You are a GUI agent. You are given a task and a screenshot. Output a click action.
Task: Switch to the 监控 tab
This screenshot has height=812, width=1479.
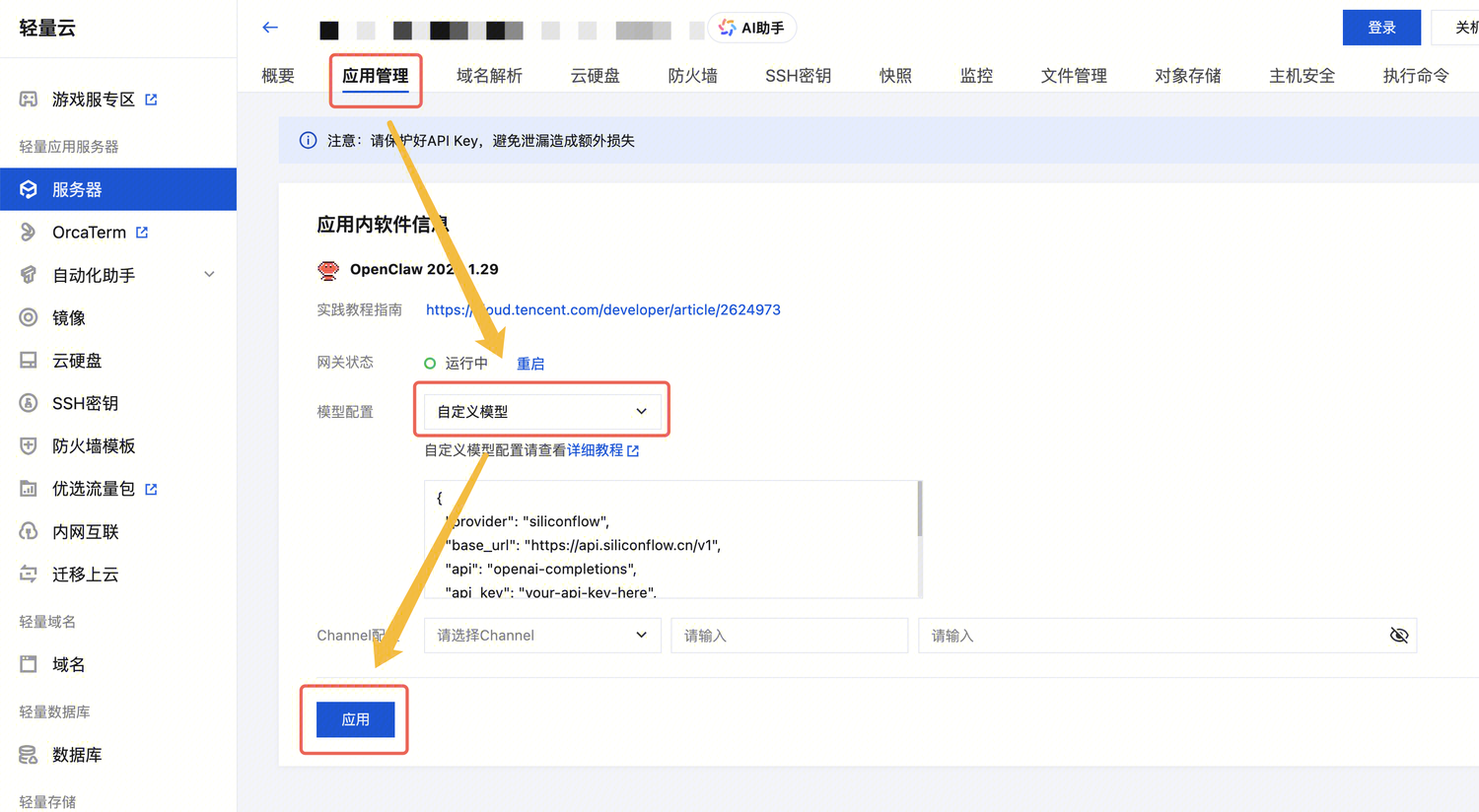[975, 74]
